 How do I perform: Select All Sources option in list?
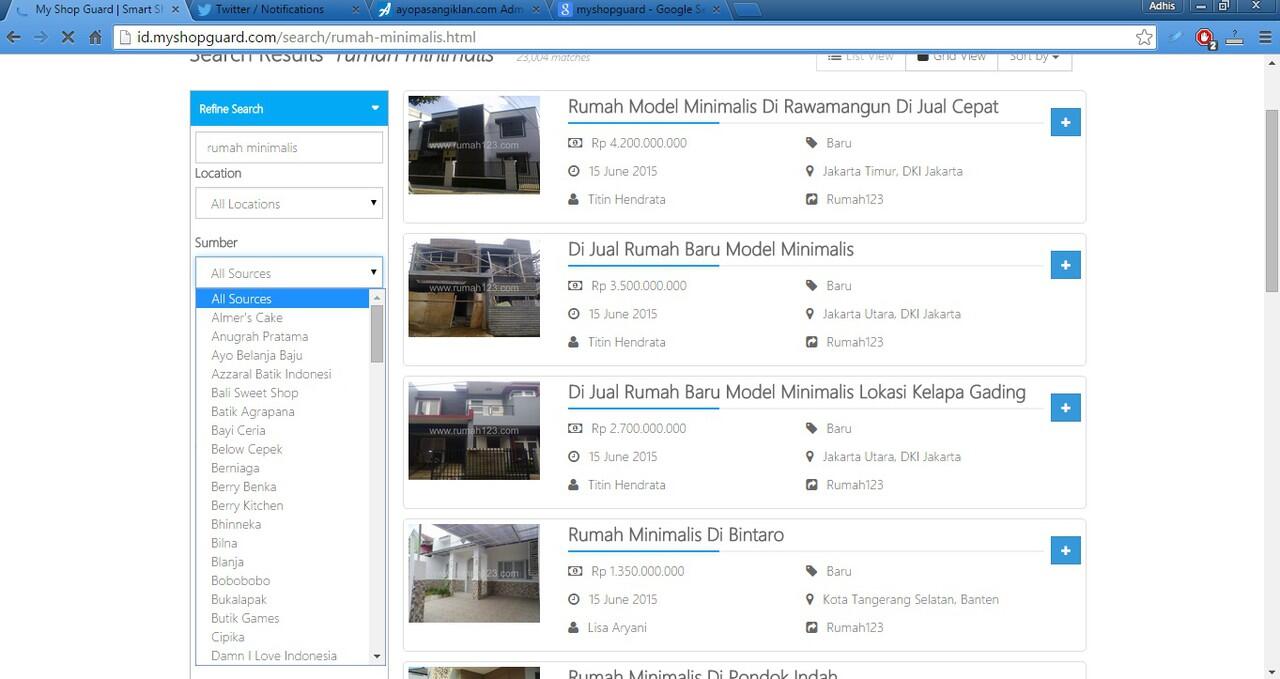click(283, 299)
